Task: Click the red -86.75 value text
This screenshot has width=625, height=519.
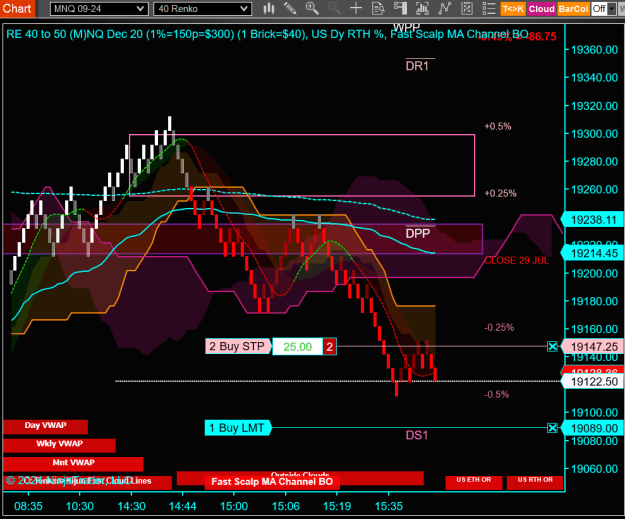Action: click(x=542, y=37)
